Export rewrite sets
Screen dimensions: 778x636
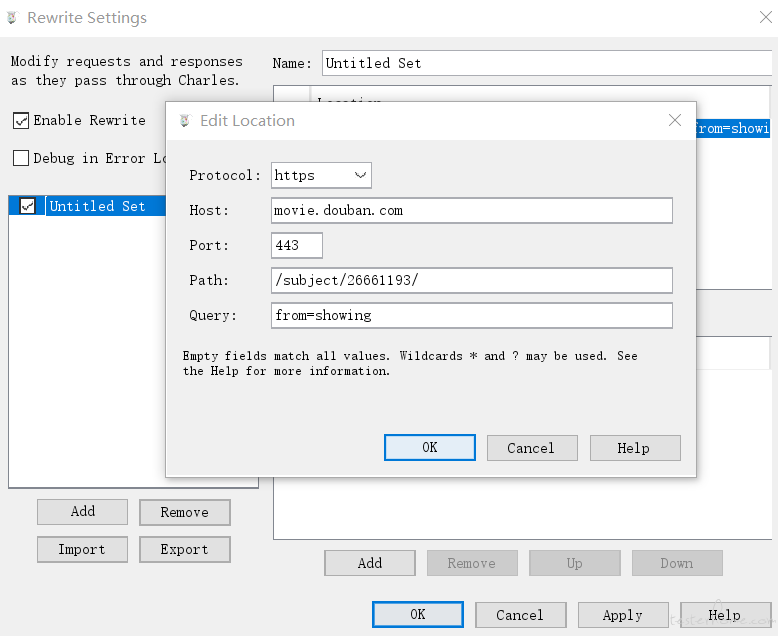tap(185, 549)
